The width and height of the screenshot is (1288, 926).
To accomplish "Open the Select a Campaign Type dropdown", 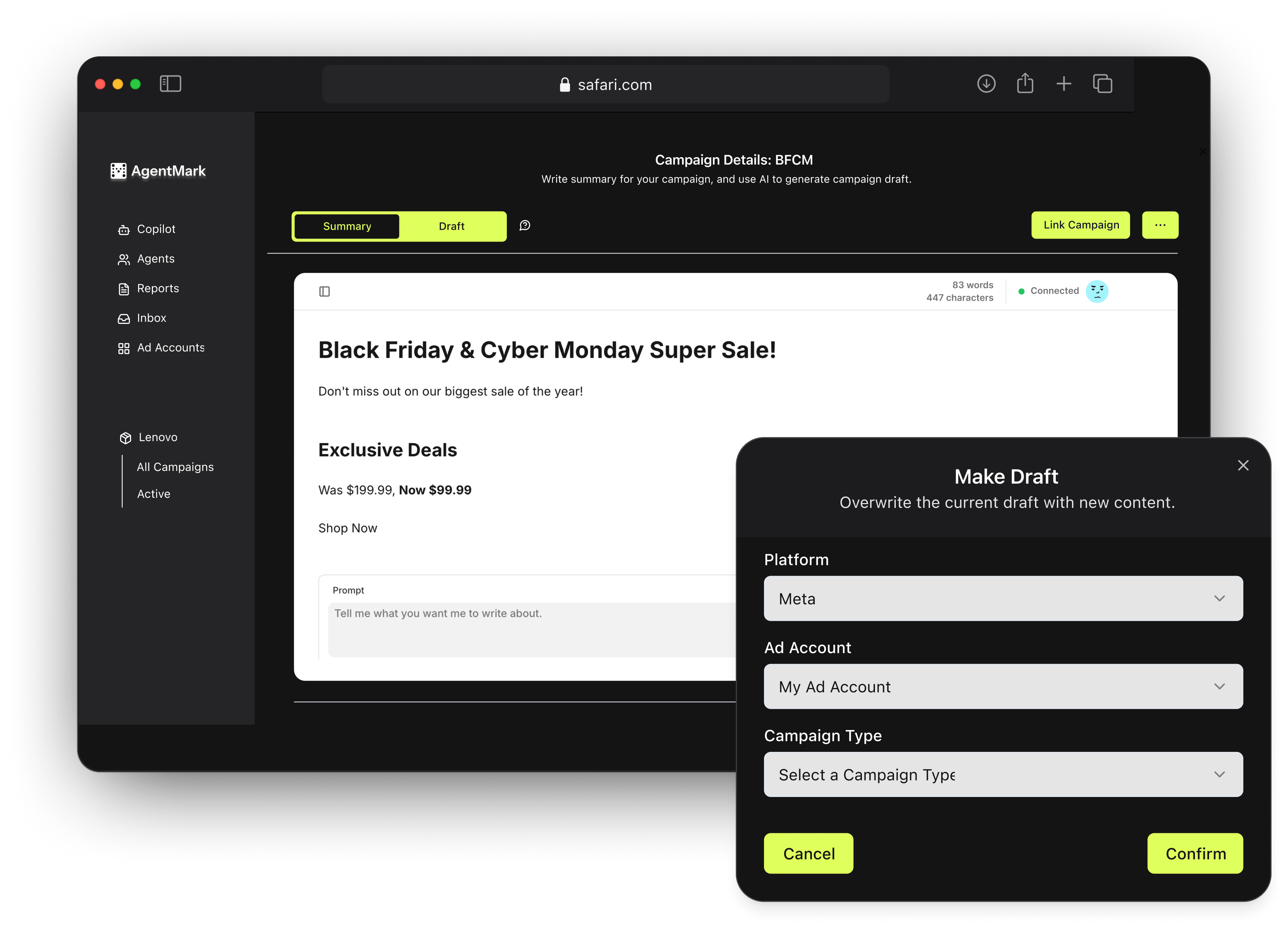I will (x=1003, y=774).
